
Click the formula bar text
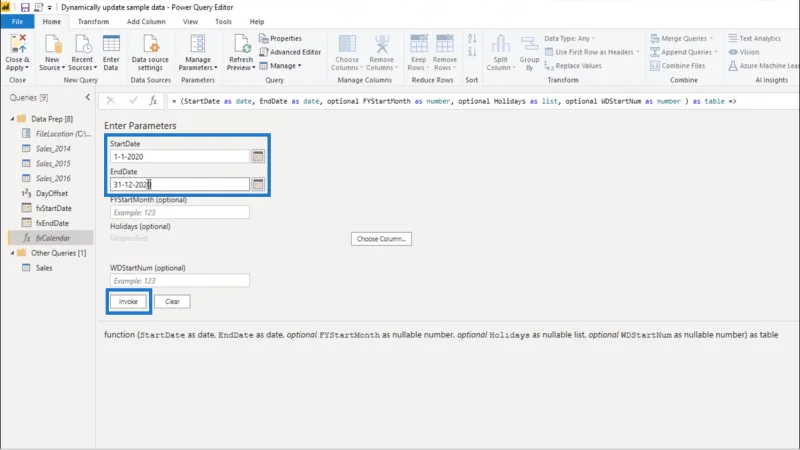[x=454, y=101]
